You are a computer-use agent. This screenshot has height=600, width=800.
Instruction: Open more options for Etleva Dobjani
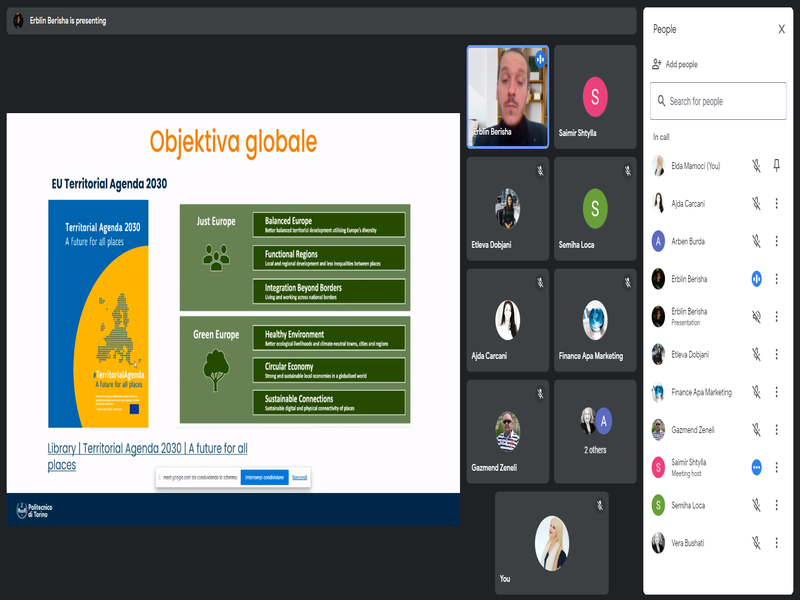(777, 354)
